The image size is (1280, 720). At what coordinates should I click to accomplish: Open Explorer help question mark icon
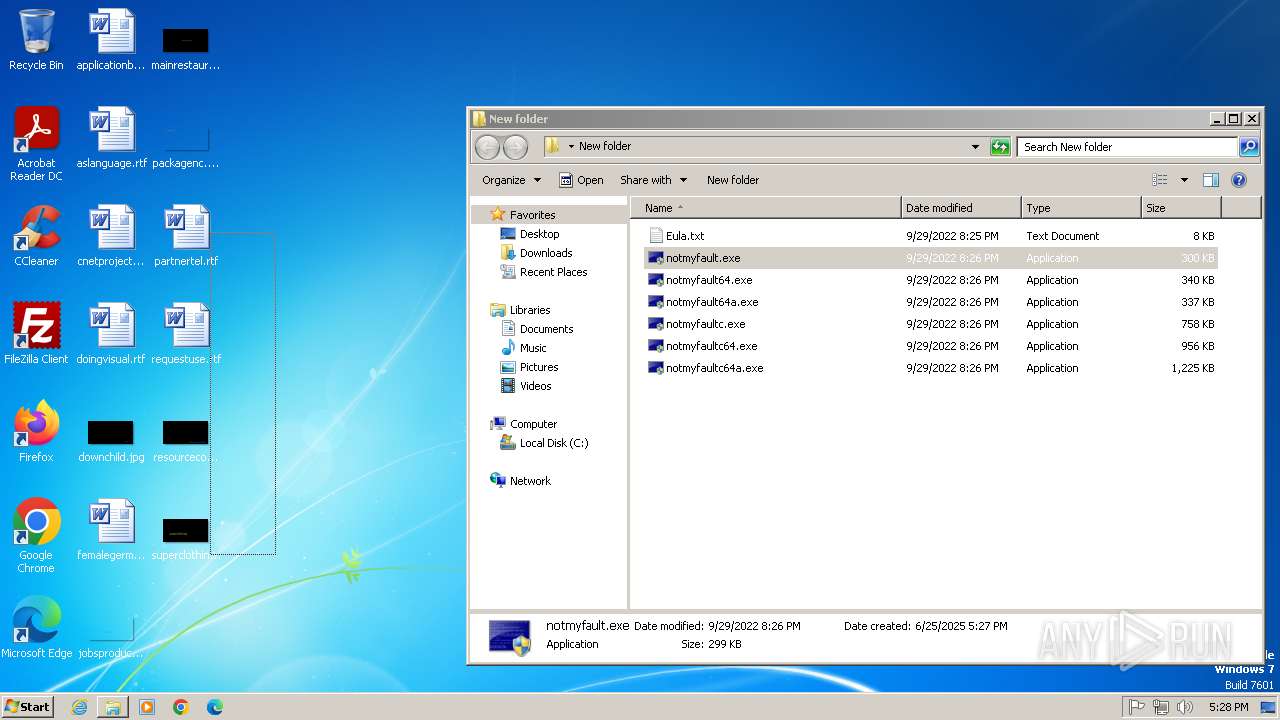(x=1239, y=180)
